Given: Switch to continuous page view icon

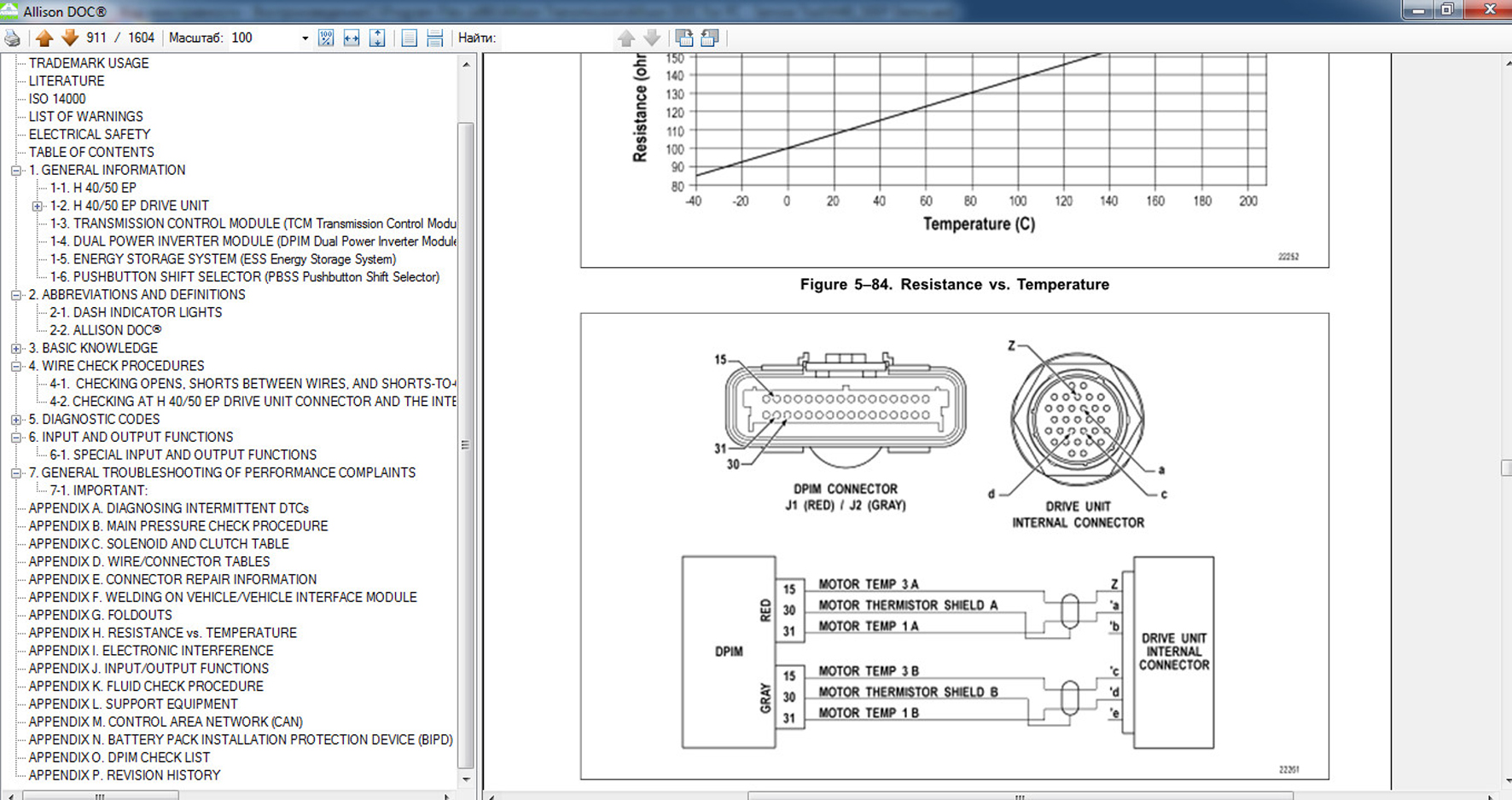Looking at the screenshot, I should 435,38.
